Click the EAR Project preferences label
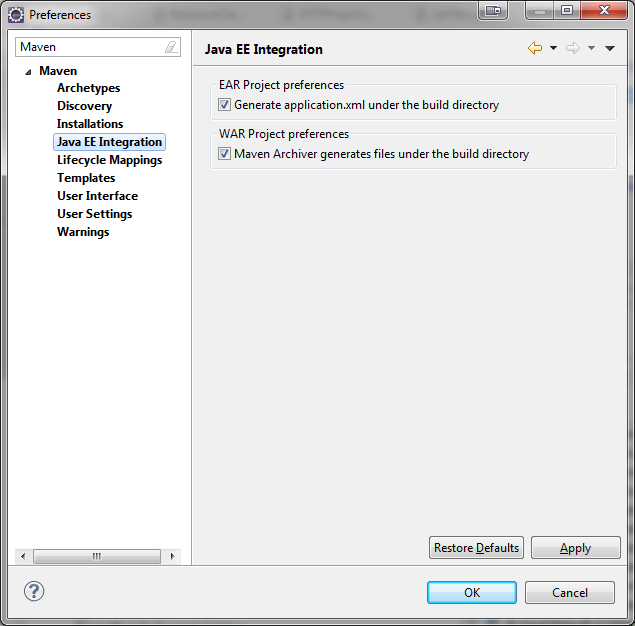Screen dimensions: 635x626 [x=281, y=85]
